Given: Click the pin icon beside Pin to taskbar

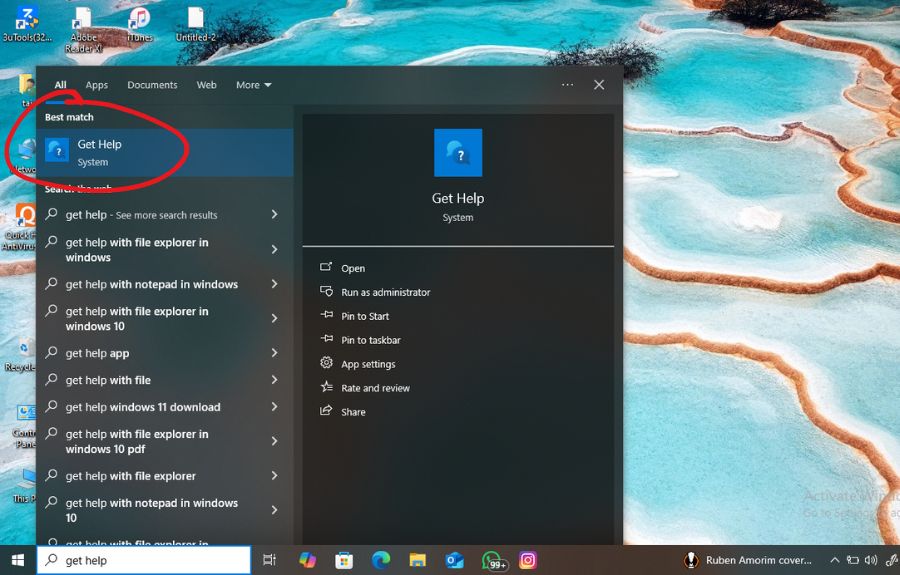Looking at the screenshot, I should pyautogui.click(x=326, y=339).
